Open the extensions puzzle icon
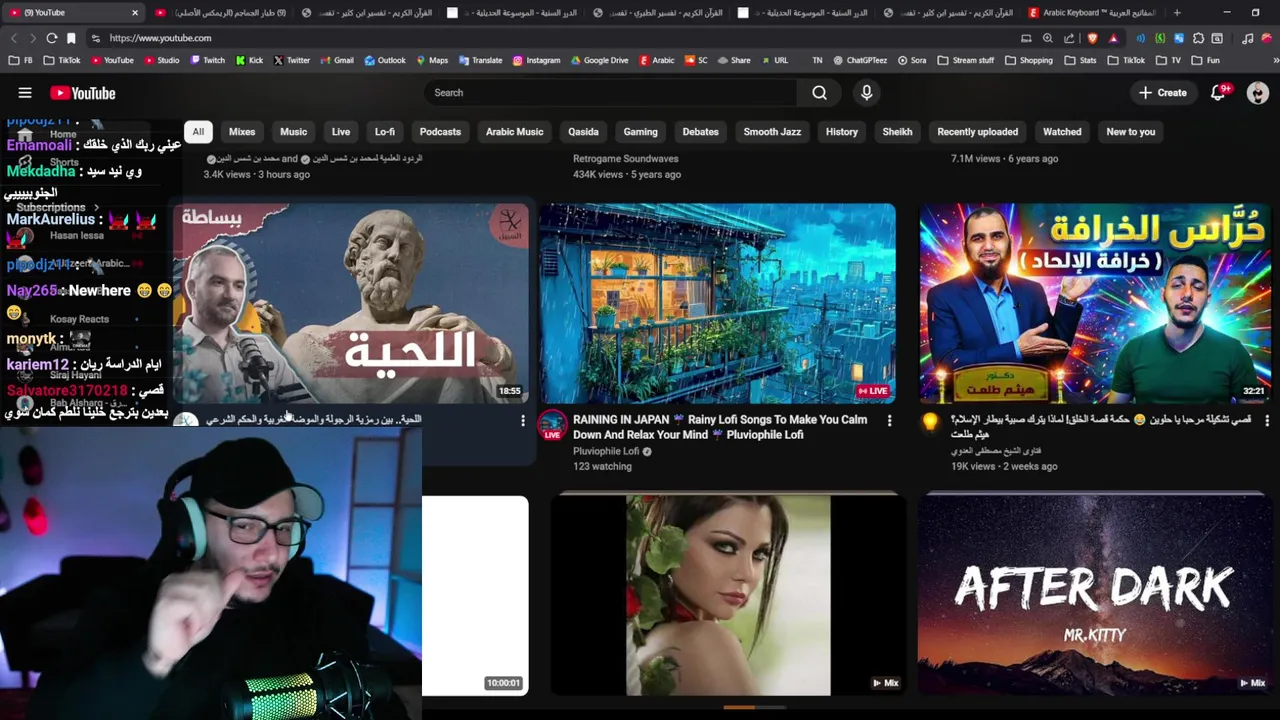The image size is (1280, 720). coord(1198,38)
